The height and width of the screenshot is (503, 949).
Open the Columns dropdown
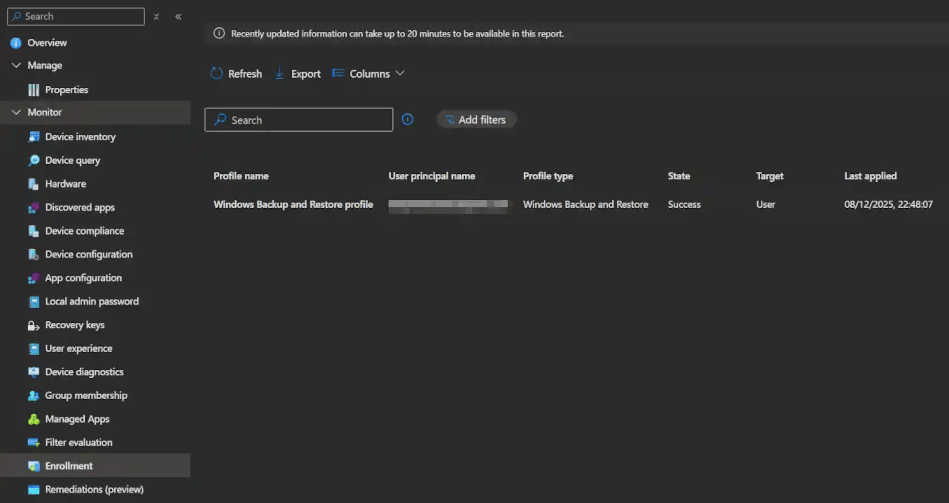[x=368, y=74]
